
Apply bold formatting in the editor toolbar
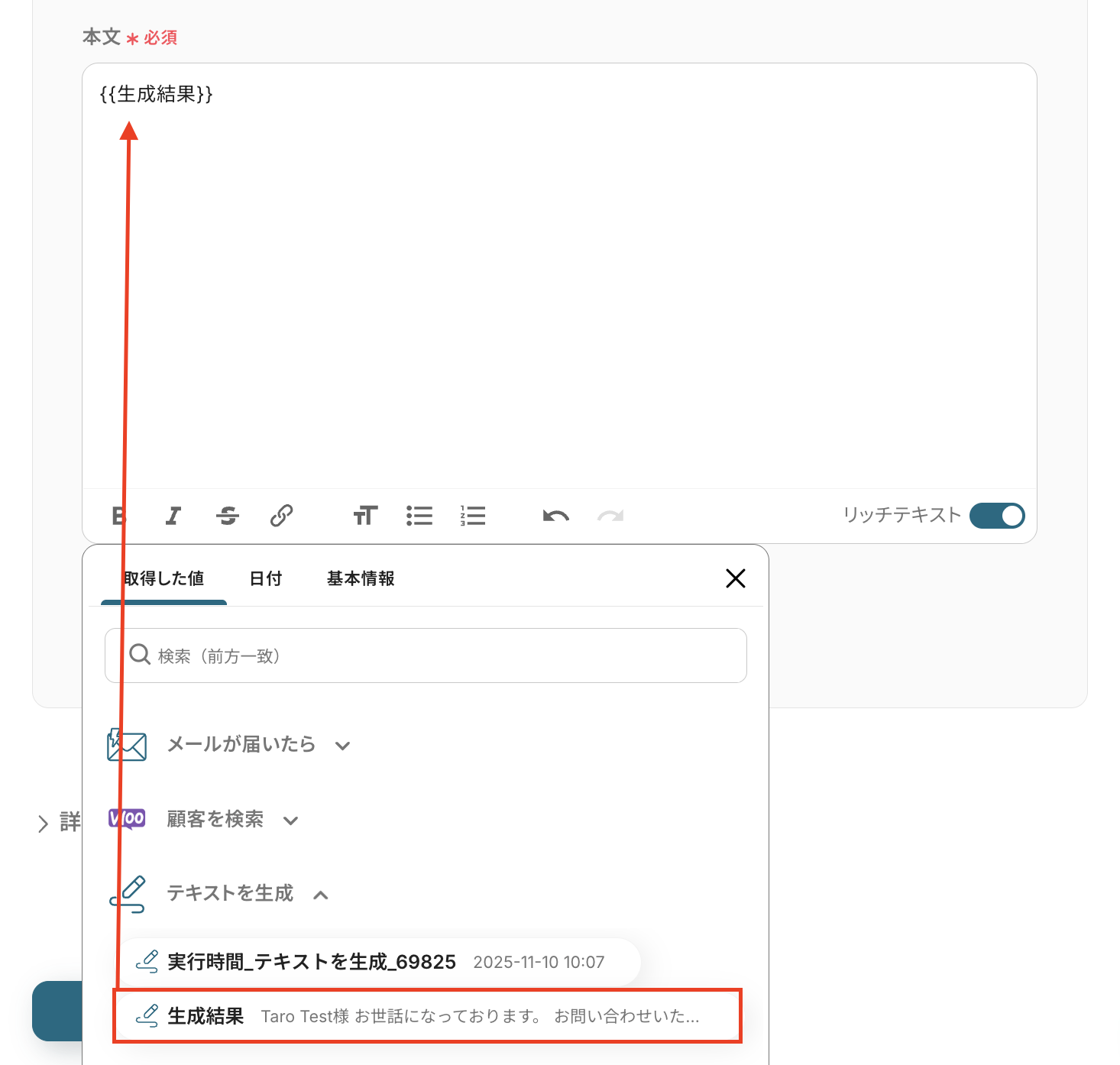pos(118,516)
